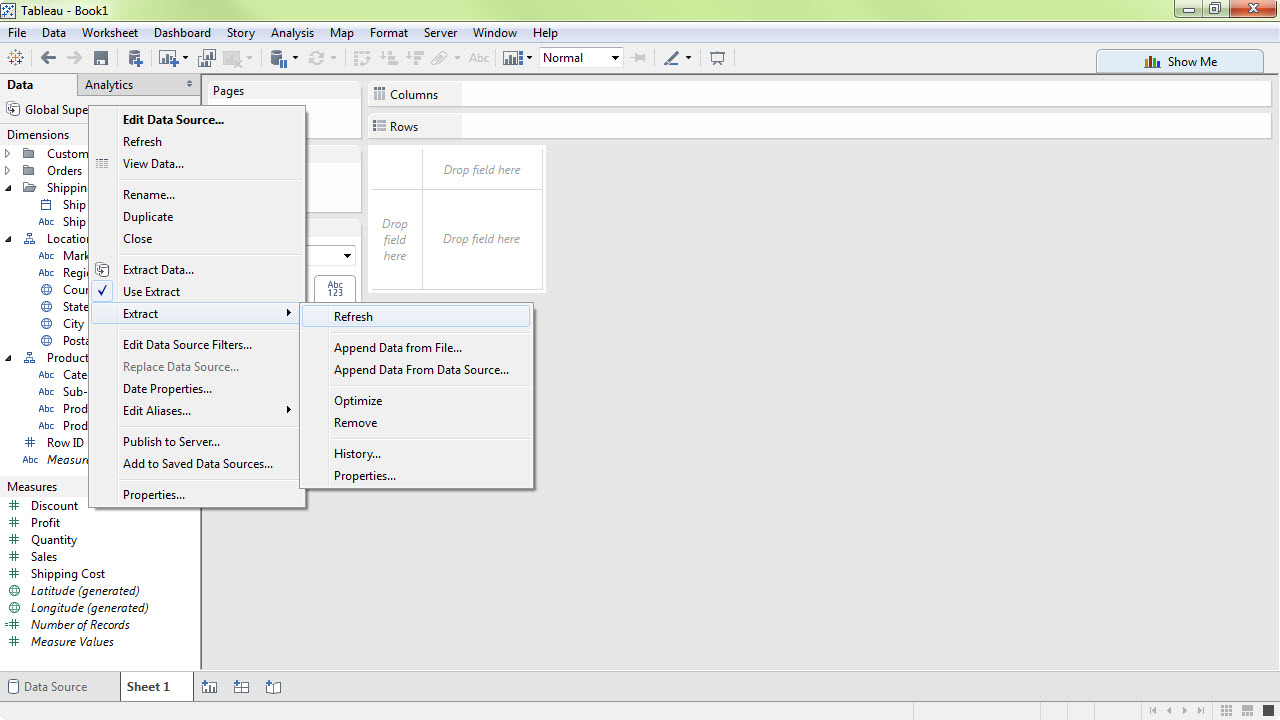
Task: Select the Profit measure
Action: coord(45,523)
